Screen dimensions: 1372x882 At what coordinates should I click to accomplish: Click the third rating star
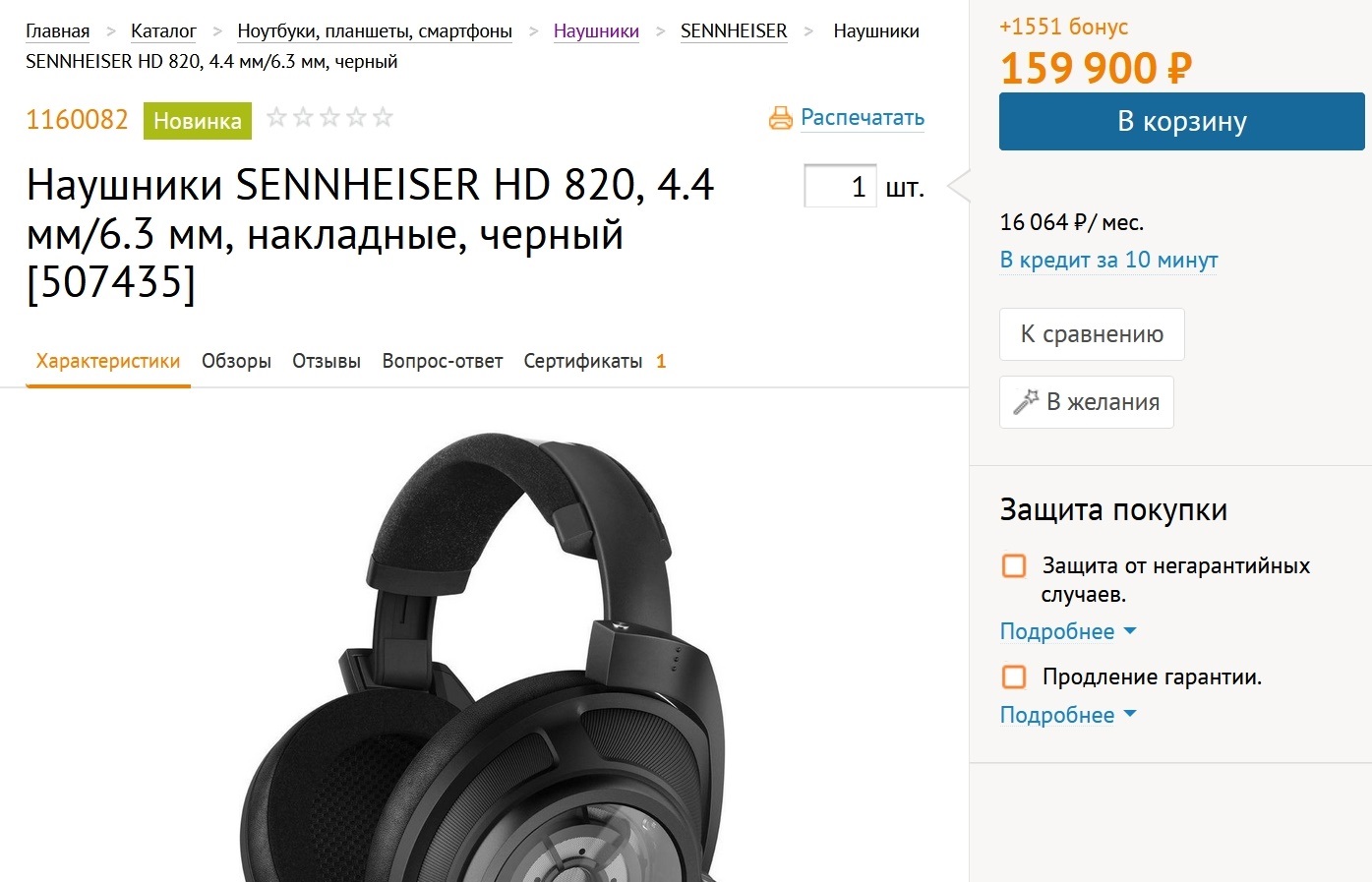click(x=330, y=118)
